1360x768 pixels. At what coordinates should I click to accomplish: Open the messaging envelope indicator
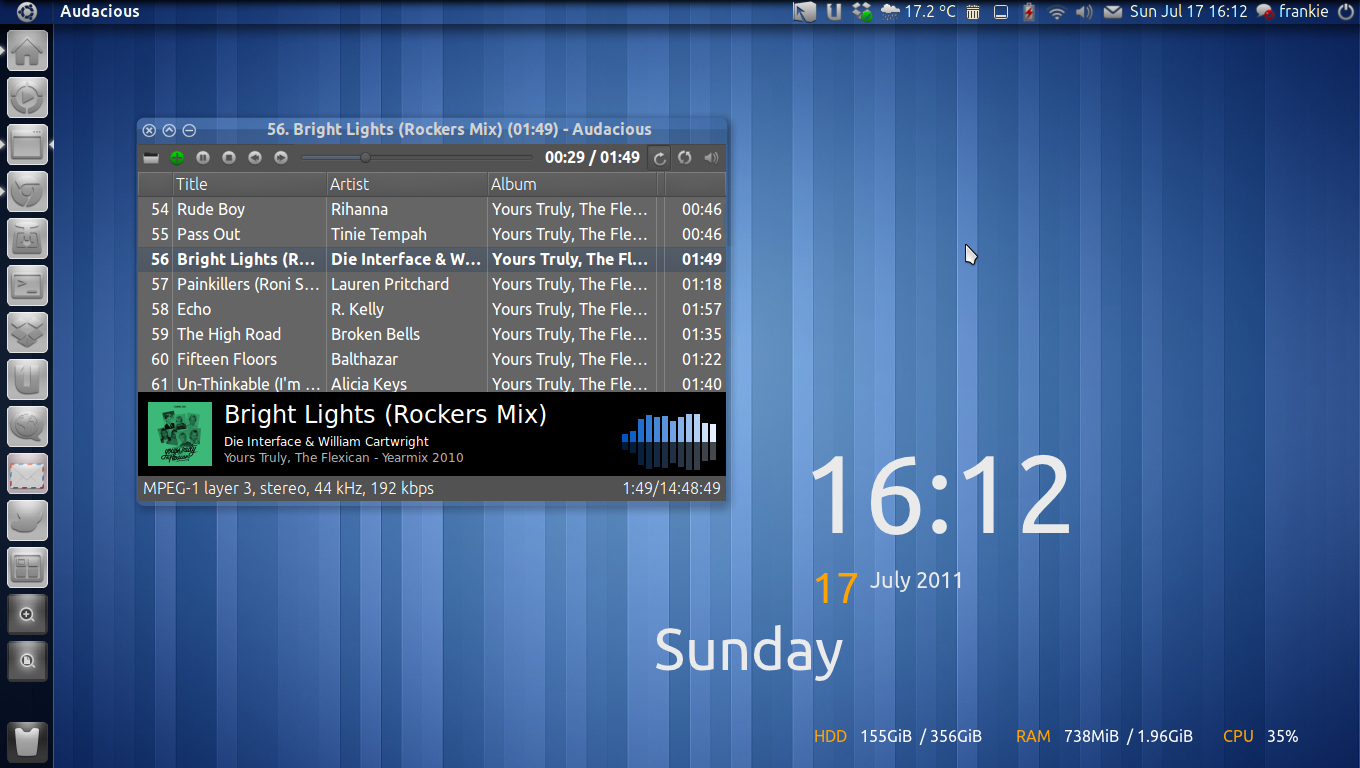[x=1112, y=12]
